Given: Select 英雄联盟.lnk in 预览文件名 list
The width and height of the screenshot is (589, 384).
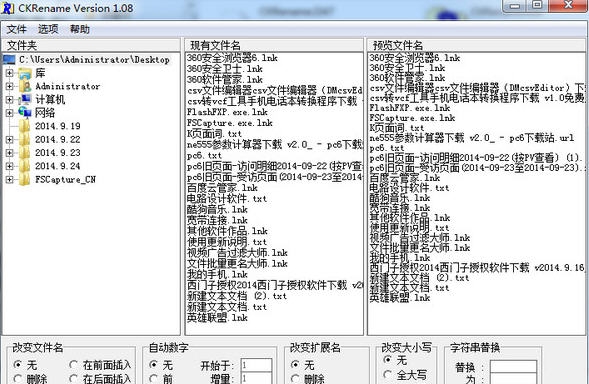Looking at the screenshot, I should click(x=400, y=298).
